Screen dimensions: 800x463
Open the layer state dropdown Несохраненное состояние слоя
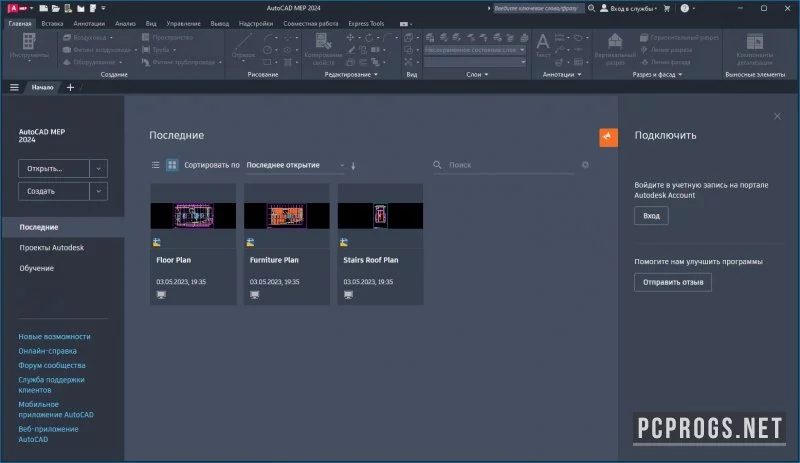475,50
